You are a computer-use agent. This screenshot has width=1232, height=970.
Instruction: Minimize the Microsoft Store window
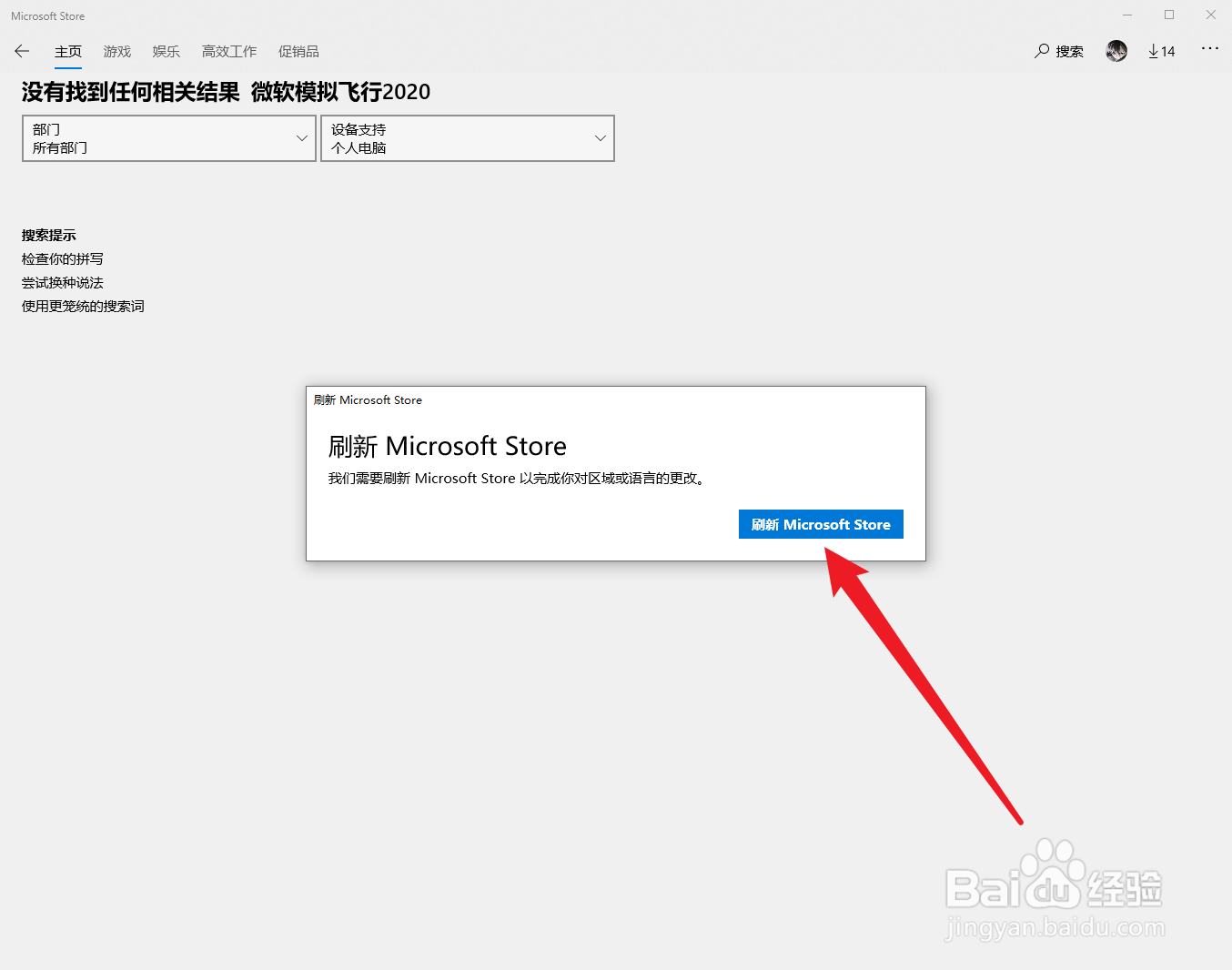[1127, 15]
